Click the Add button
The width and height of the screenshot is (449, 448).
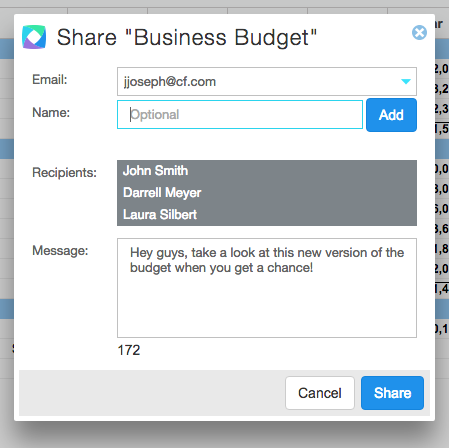[391, 115]
